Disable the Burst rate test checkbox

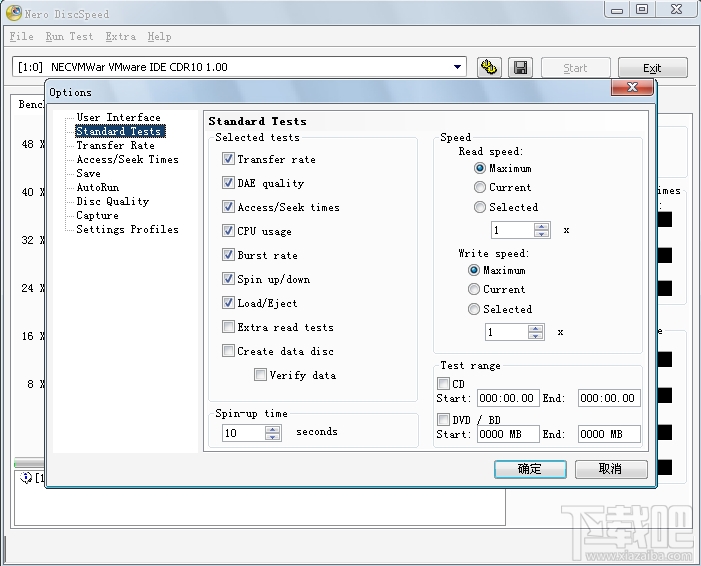228,254
